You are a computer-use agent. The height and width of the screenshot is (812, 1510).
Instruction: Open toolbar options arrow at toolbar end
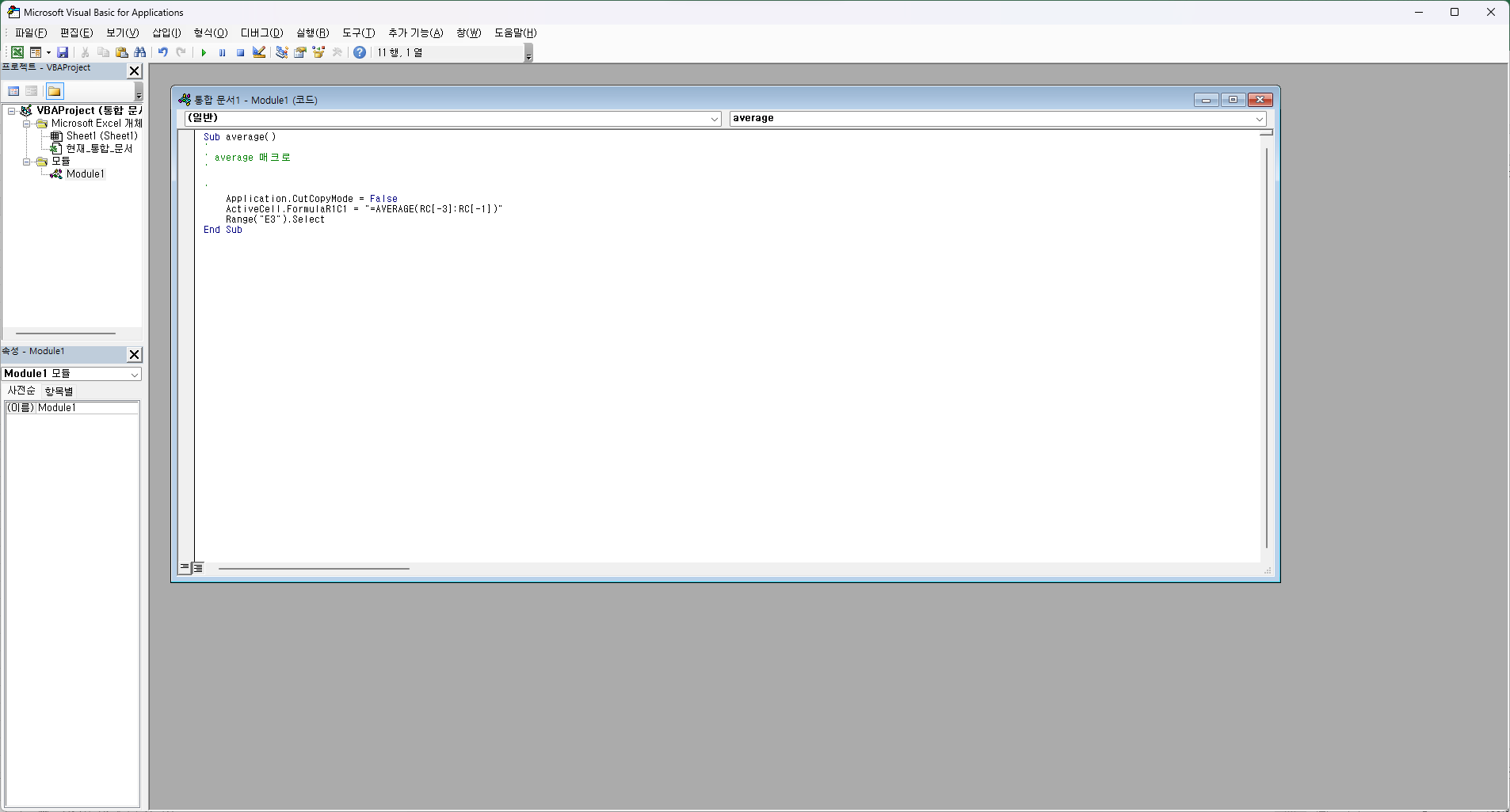[x=528, y=53]
